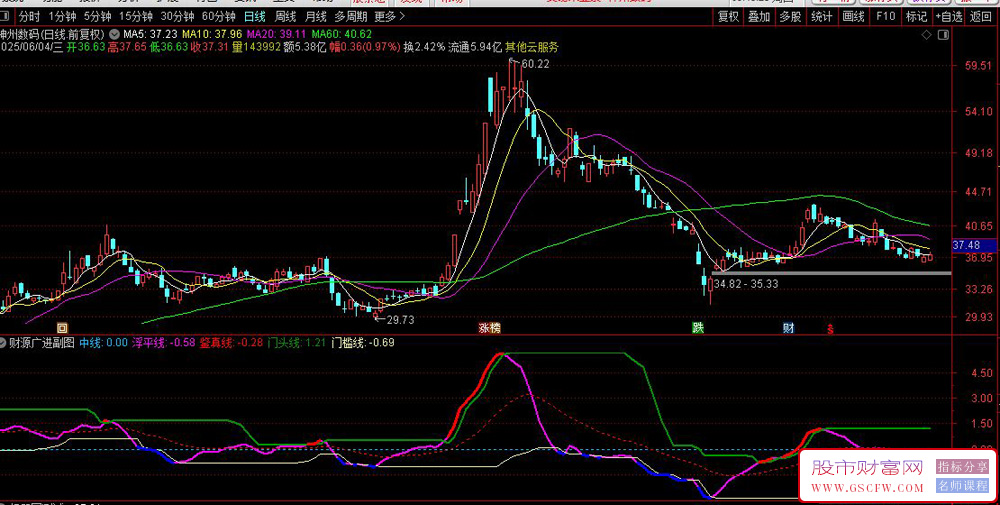Select the 15分钟 period
The image size is (1000, 505).
click(x=136, y=17)
